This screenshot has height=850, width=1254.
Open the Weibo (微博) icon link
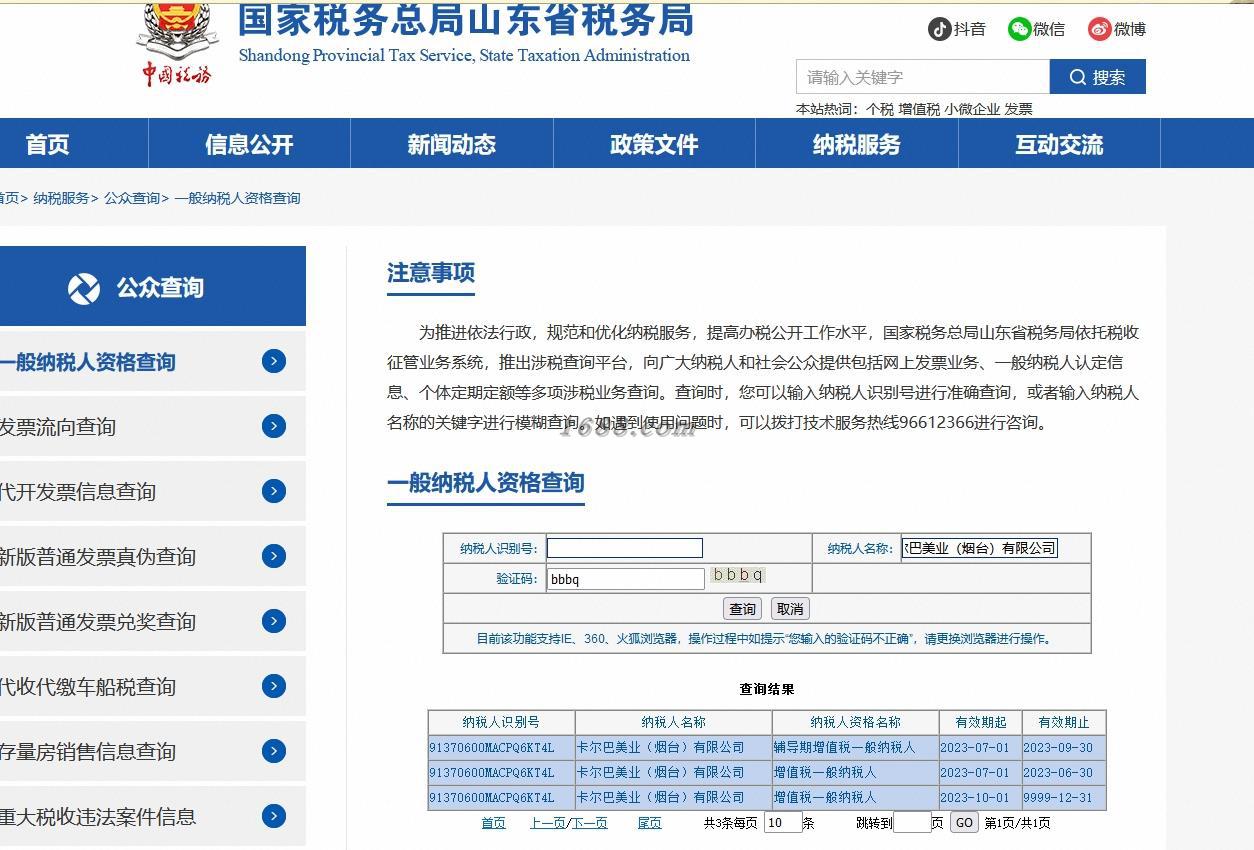coord(1116,29)
